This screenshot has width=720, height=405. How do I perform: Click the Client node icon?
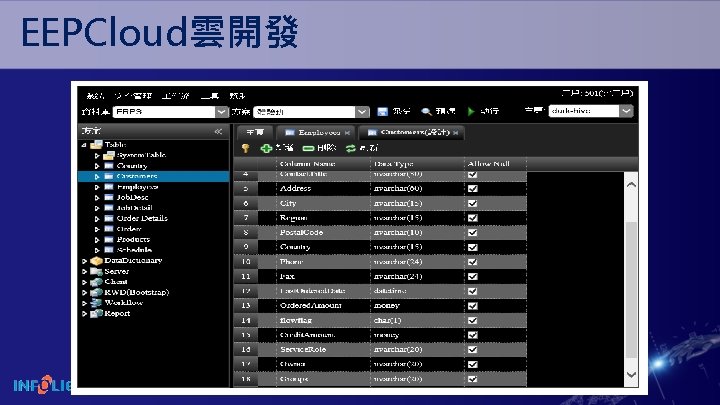[96, 282]
